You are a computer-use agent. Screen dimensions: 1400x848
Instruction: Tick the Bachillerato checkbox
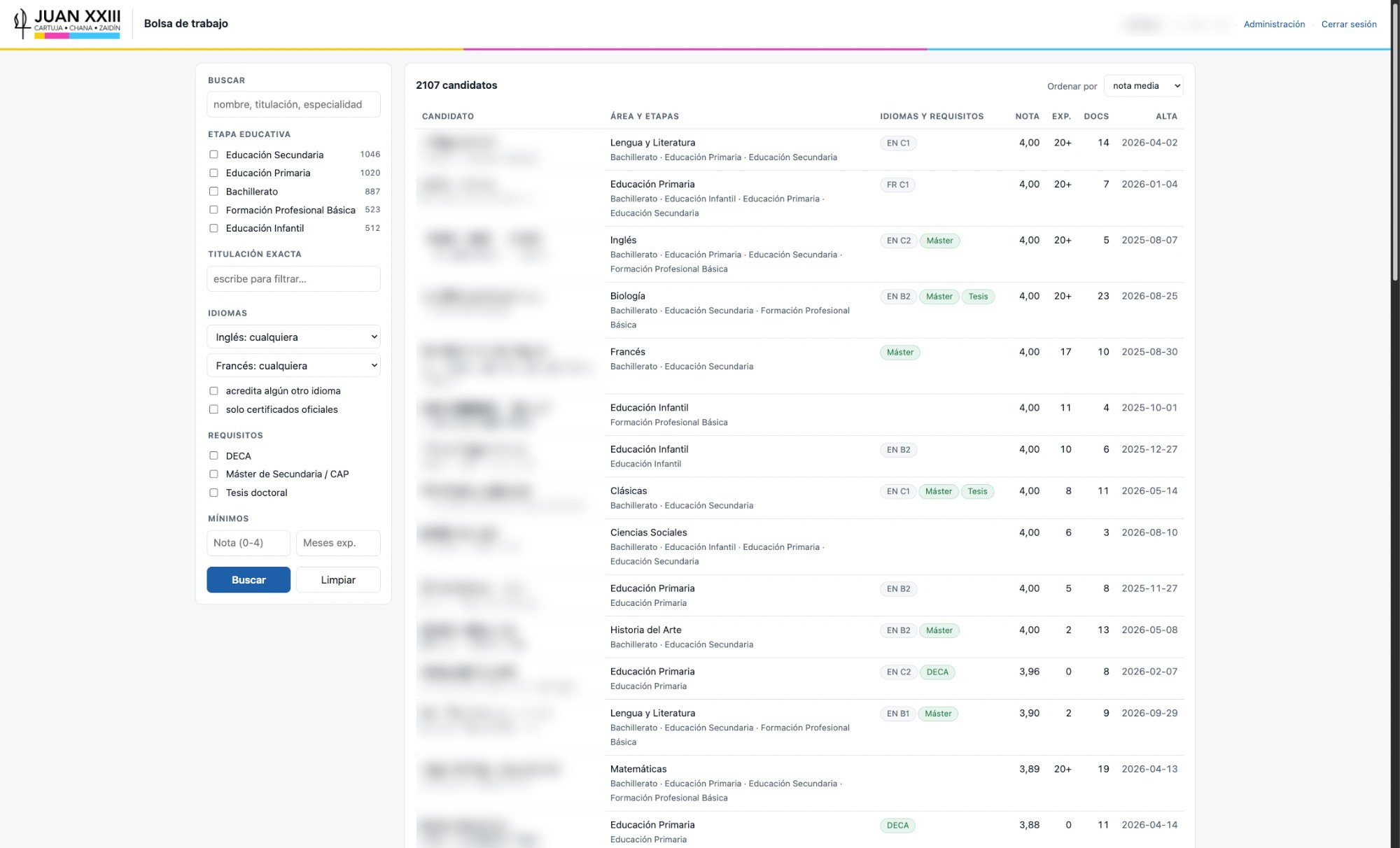point(213,191)
